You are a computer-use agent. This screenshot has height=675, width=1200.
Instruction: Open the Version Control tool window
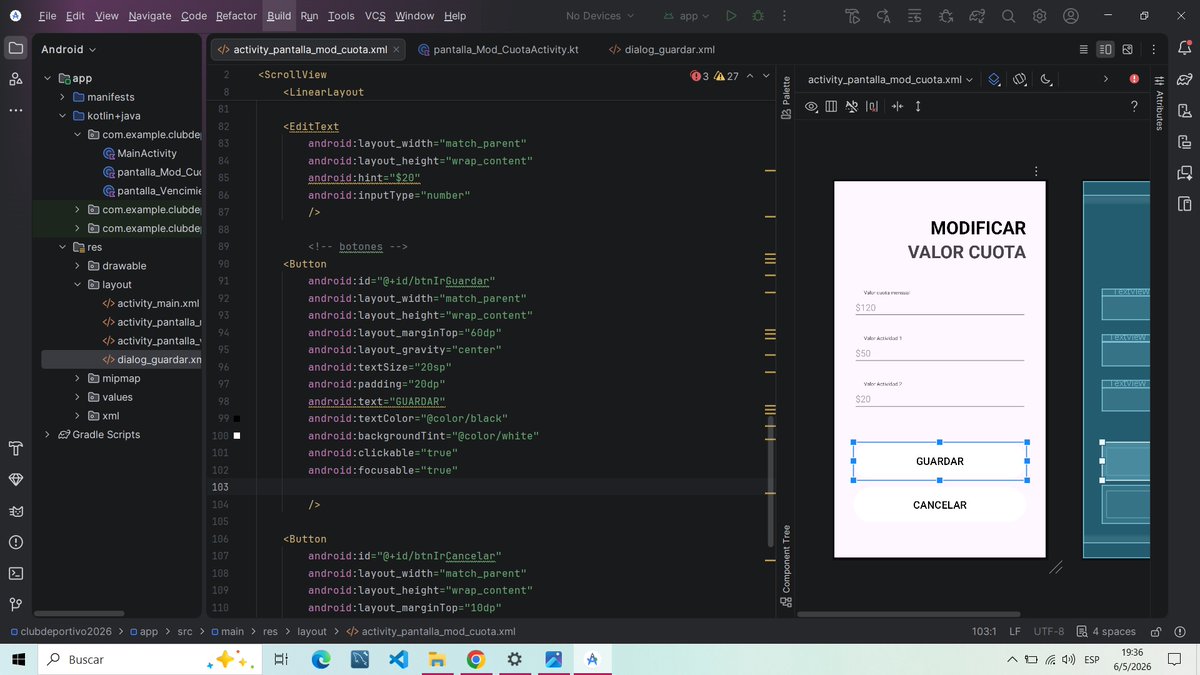[15, 604]
